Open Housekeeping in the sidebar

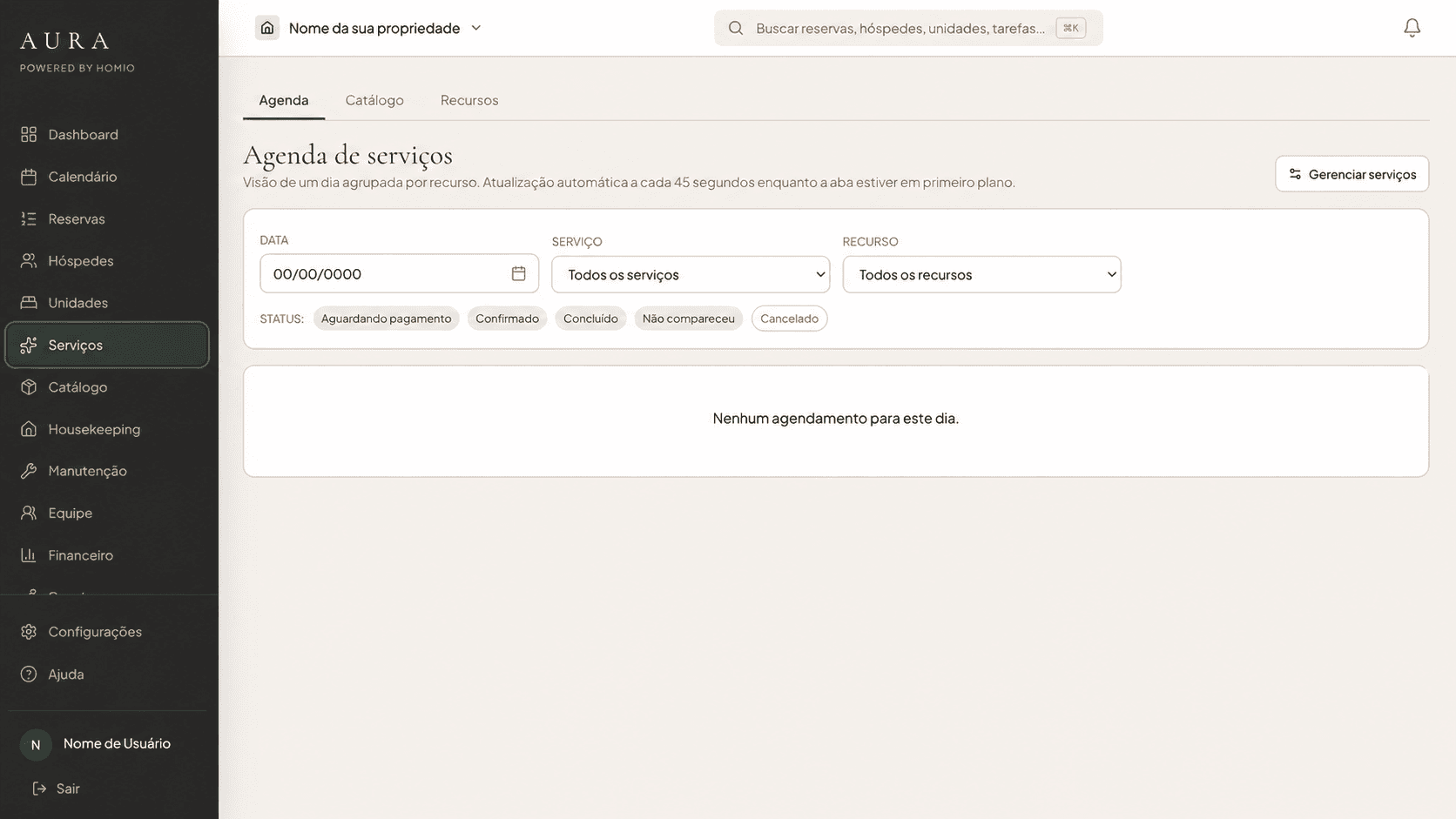coord(107,429)
